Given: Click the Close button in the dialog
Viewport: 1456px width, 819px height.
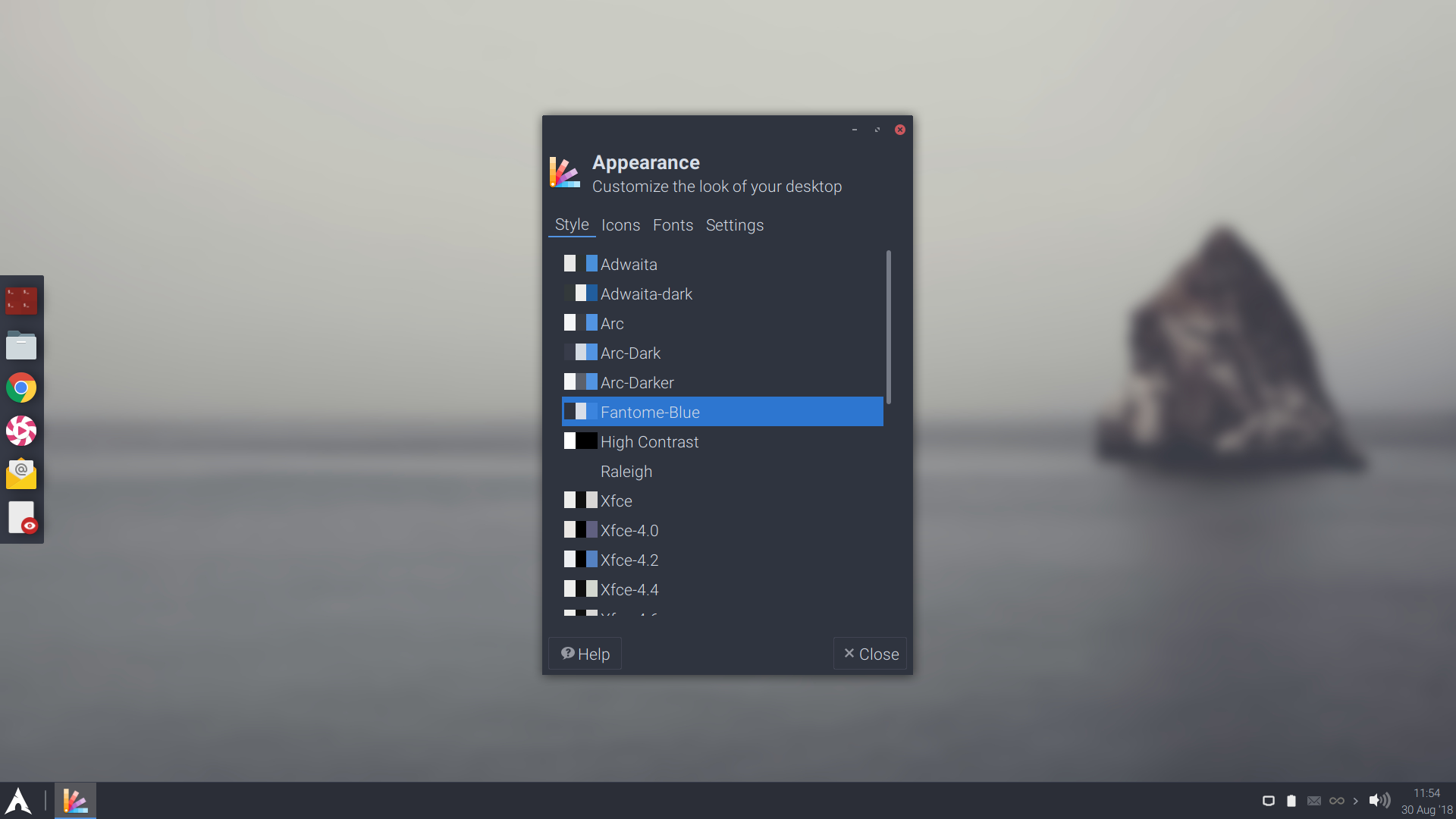Looking at the screenshot, I should [870, 654].
